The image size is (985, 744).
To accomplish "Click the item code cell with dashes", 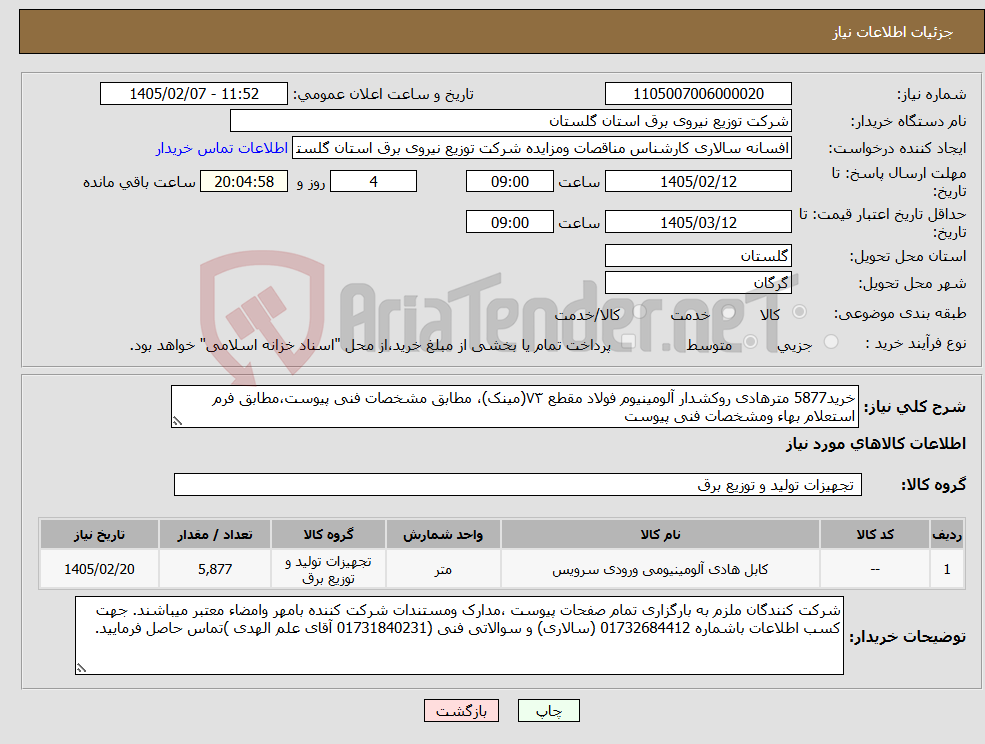I will tap(875, 569).
